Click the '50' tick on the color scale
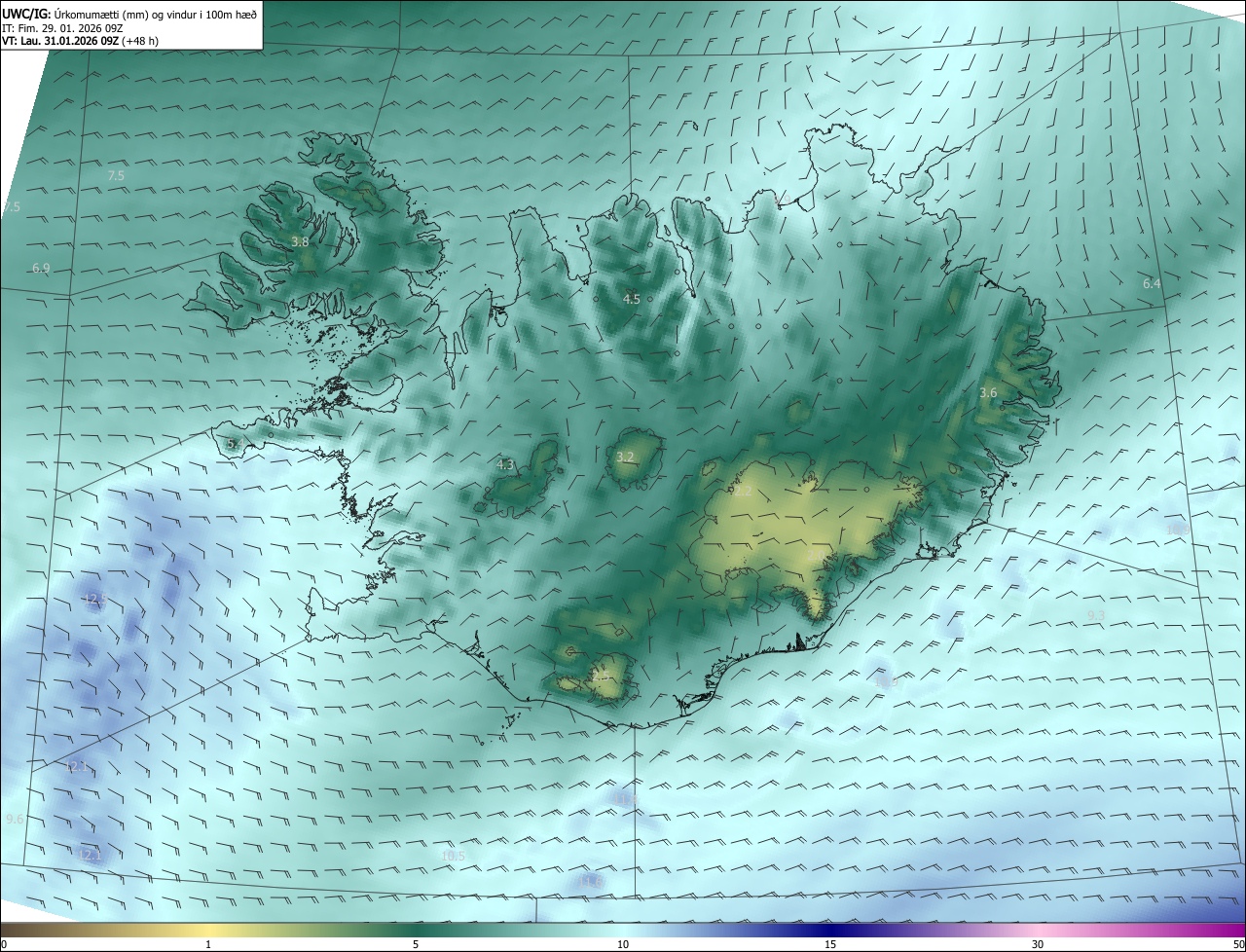Image resolution: width=1246 pixels, height=952 pixels. (1238, 945)
